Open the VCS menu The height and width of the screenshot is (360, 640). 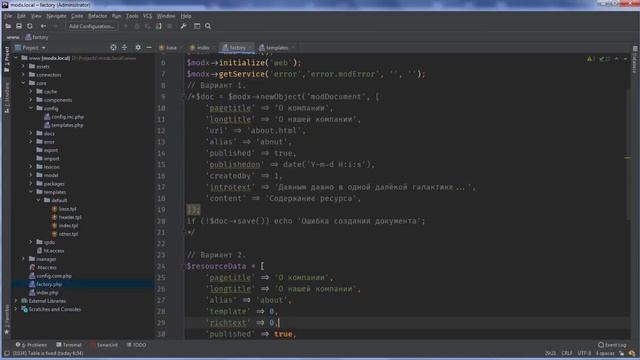[147, 16]
